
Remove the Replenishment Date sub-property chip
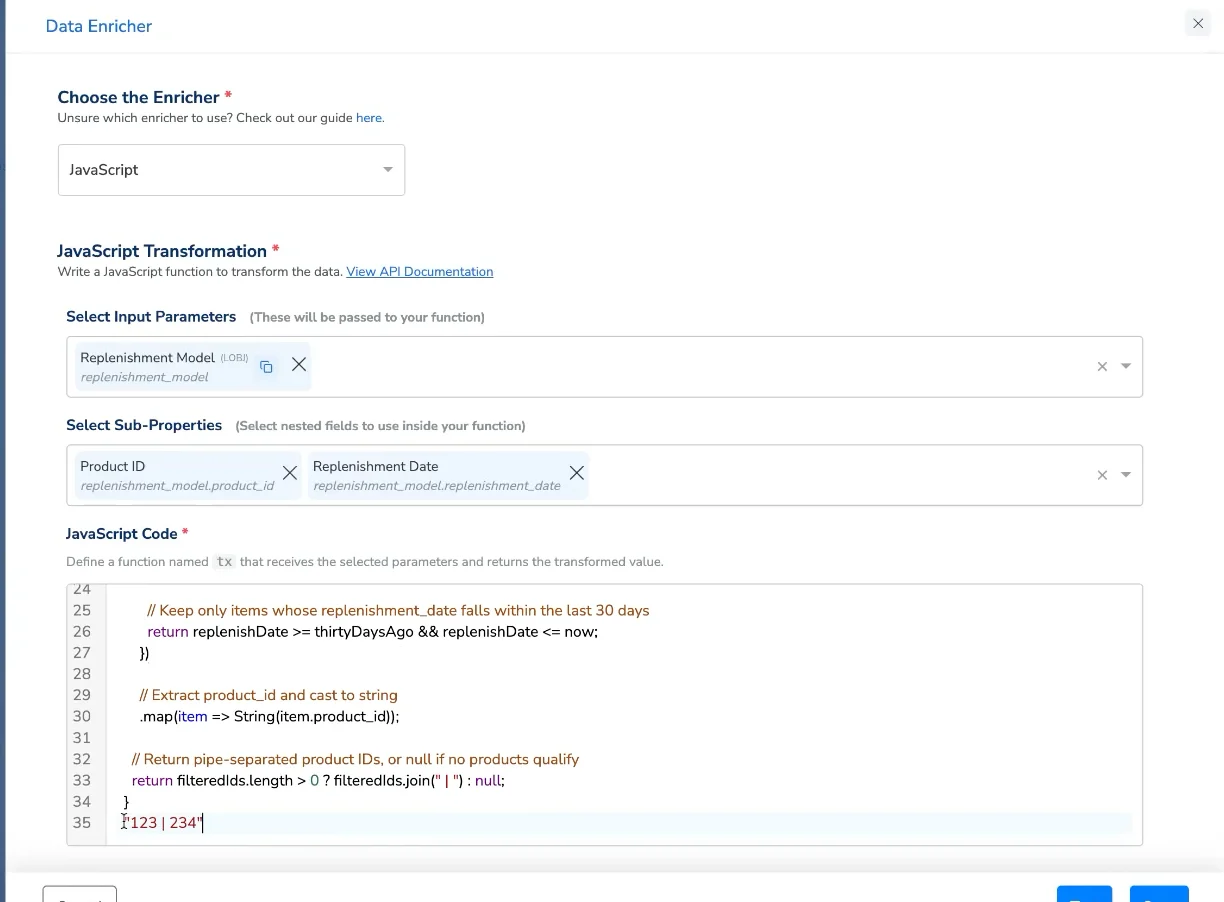(577, 473)
